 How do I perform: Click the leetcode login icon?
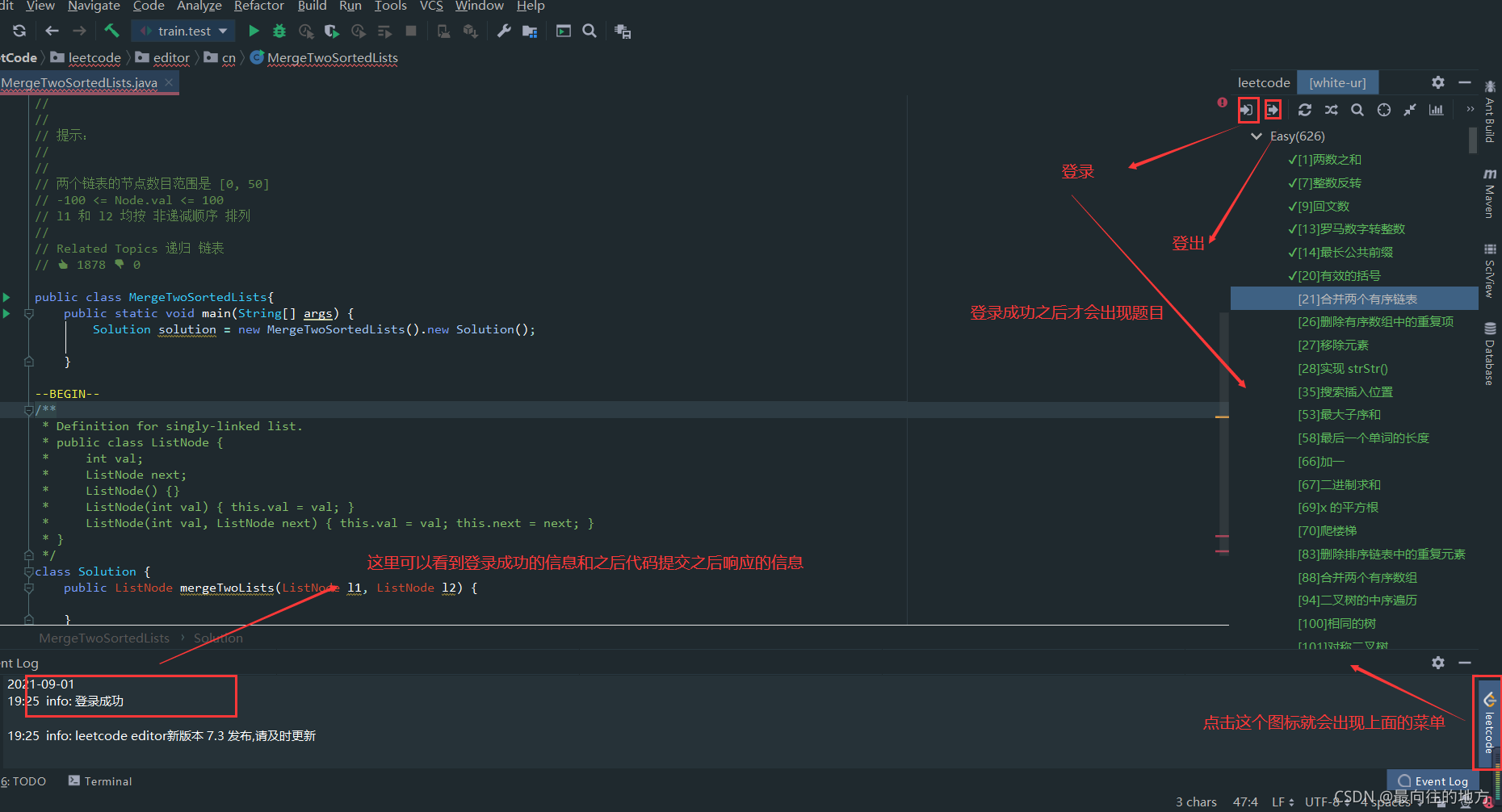pos(1248,110)
